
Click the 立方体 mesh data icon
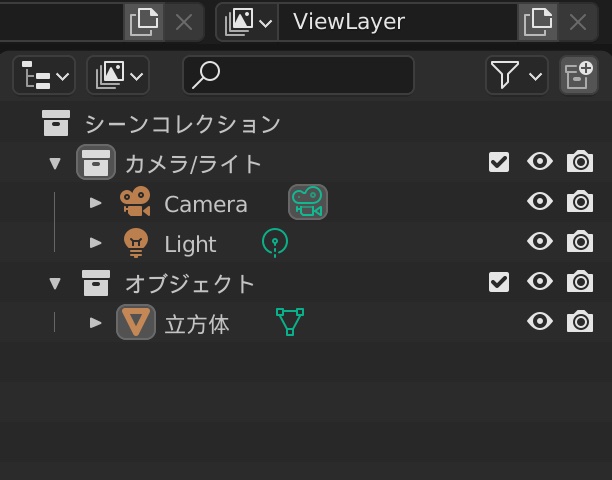point(289,322)
